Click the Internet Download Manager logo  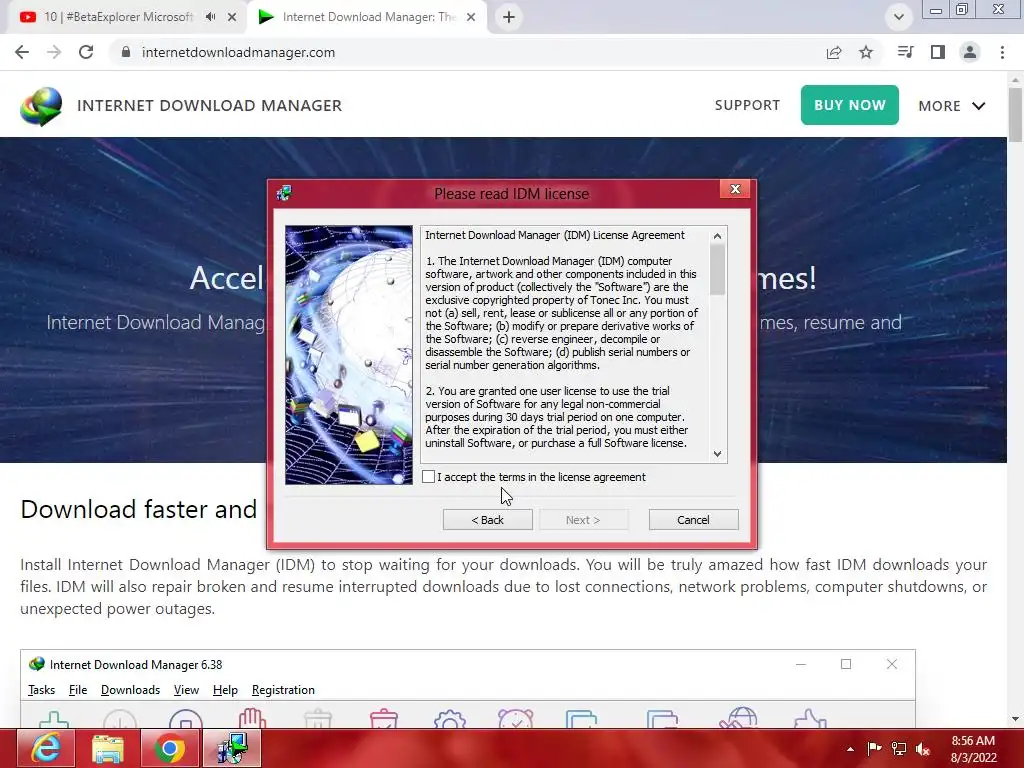coord(41,106)
